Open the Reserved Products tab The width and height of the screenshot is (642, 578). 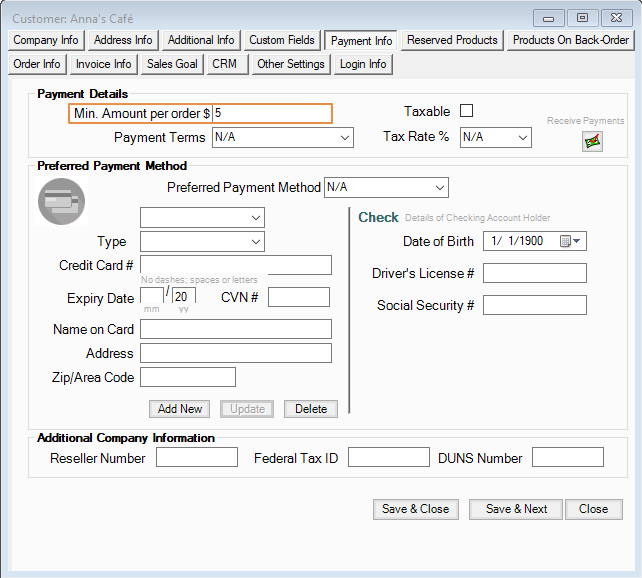pos(452,40)
